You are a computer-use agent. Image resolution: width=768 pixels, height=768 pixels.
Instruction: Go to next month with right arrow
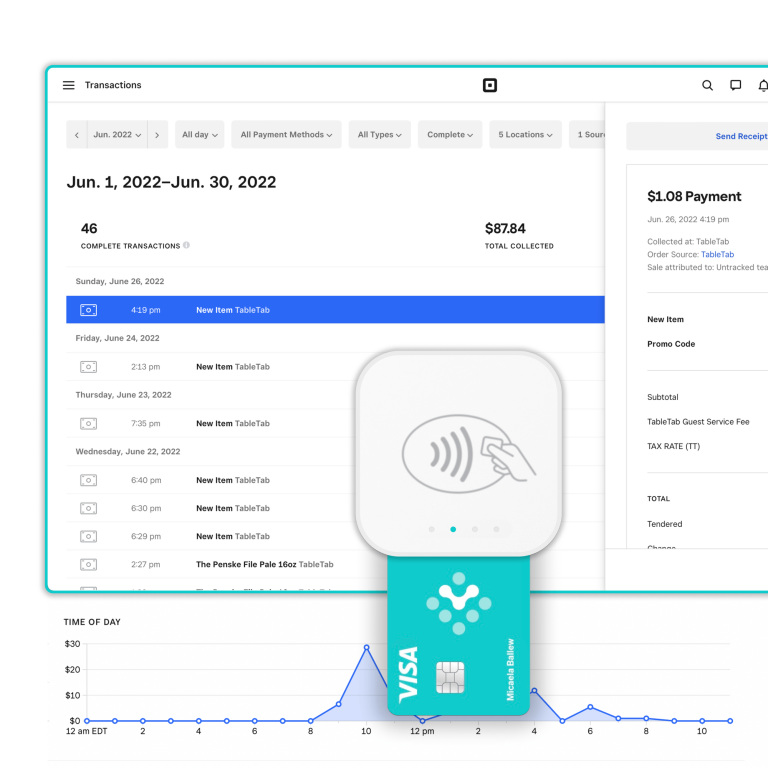coord(157,135)
